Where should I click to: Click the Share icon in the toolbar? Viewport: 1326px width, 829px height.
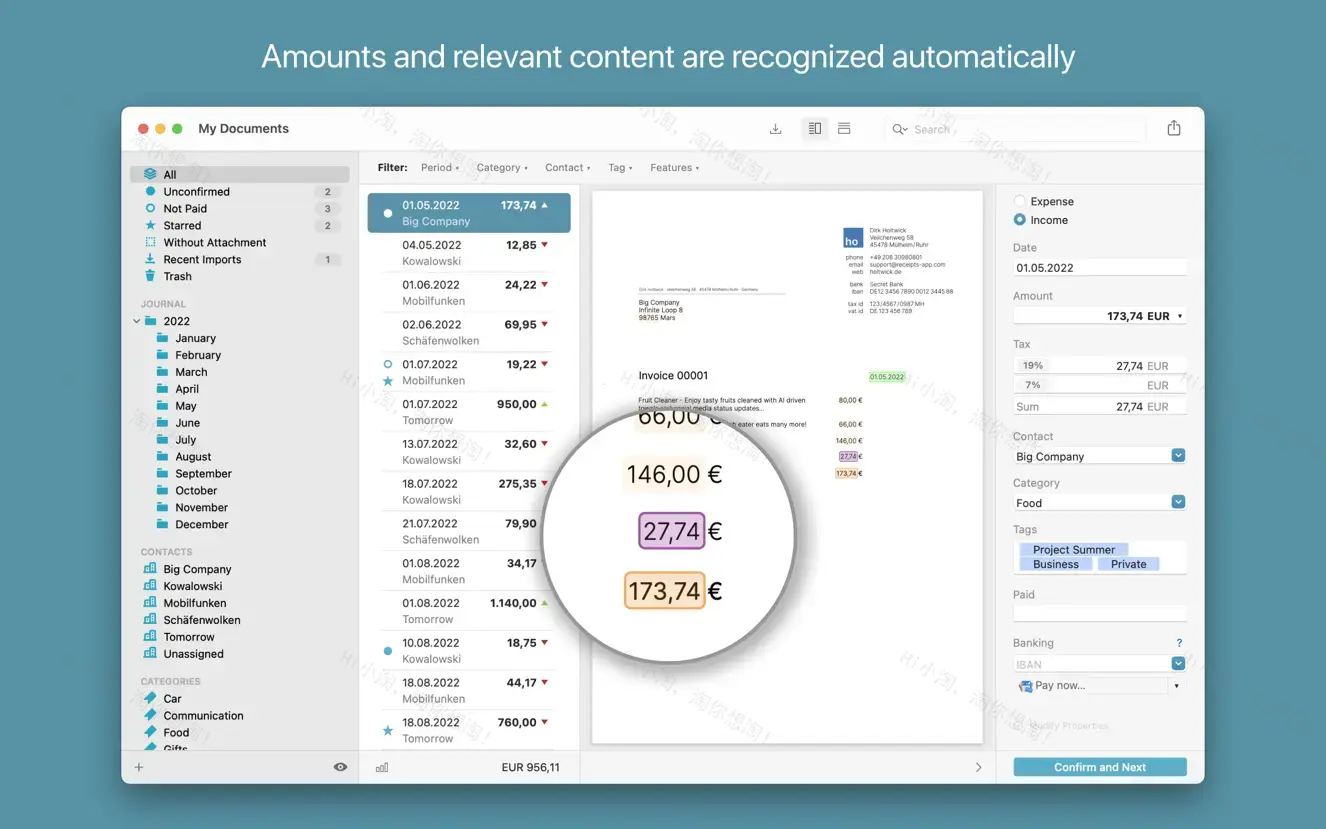[x=1173, y=129]
